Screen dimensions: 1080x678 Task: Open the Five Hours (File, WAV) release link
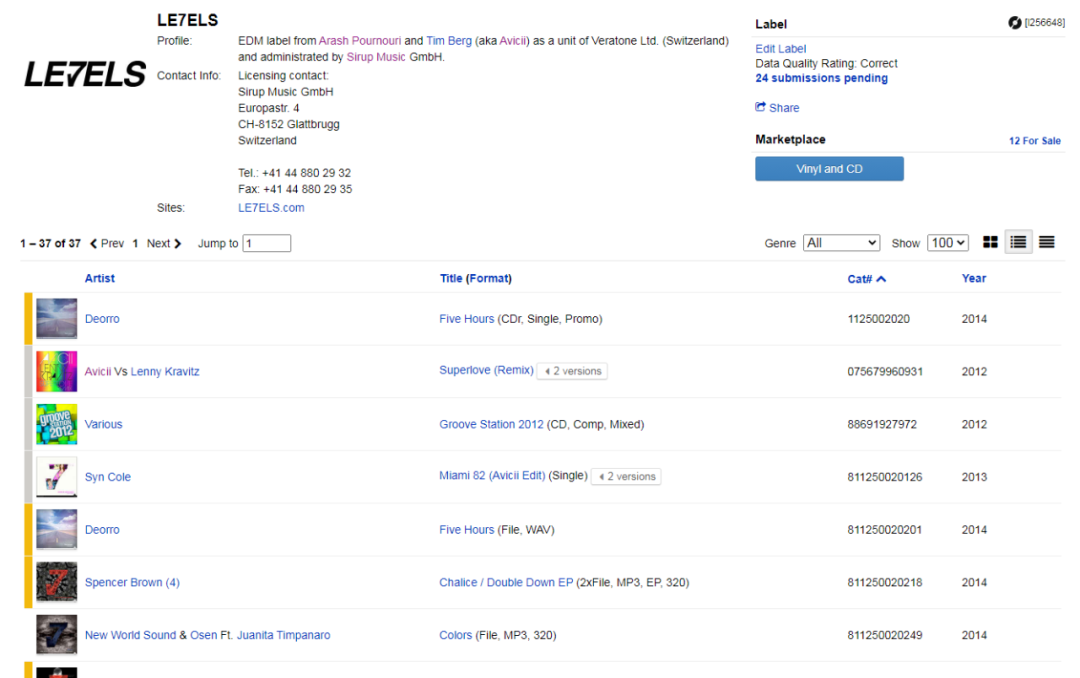(x=466, y=530)
